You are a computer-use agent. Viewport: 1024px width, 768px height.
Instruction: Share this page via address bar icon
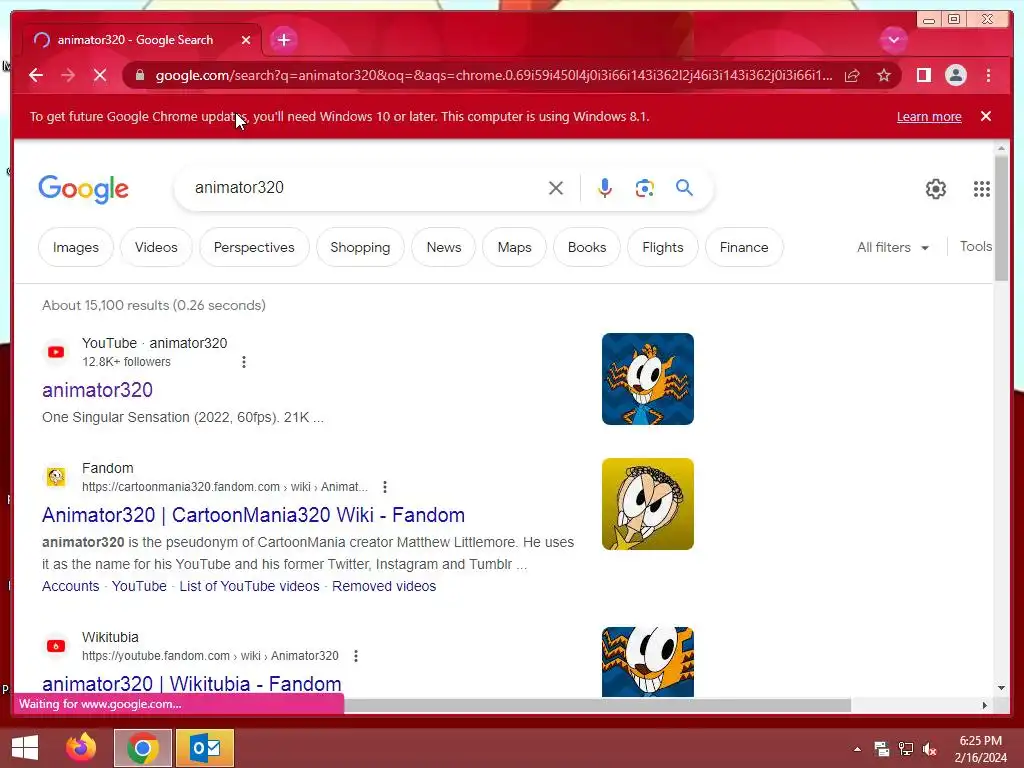point(852,75)
